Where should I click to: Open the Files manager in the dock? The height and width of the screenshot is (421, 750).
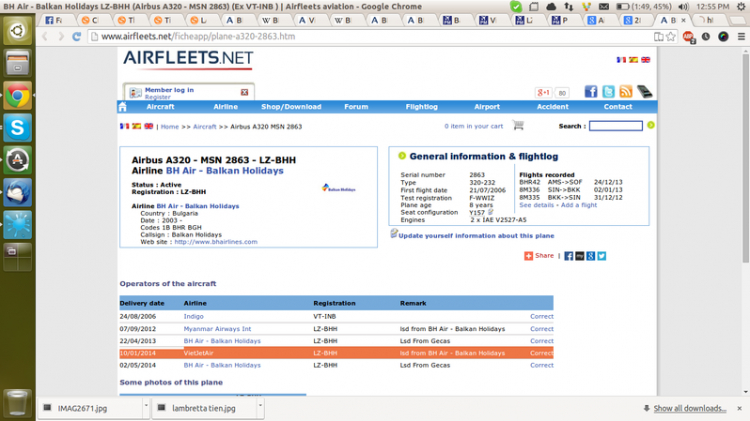(17, 63)
